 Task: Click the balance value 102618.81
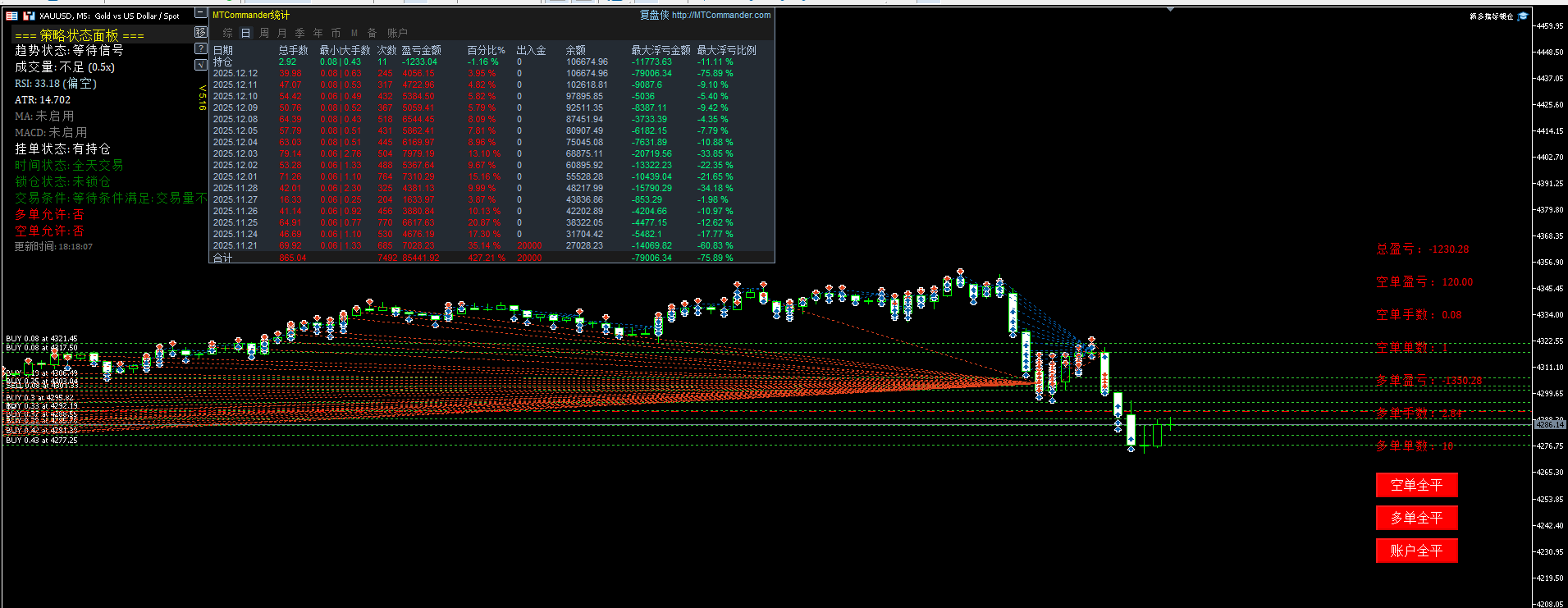[587, 85]
